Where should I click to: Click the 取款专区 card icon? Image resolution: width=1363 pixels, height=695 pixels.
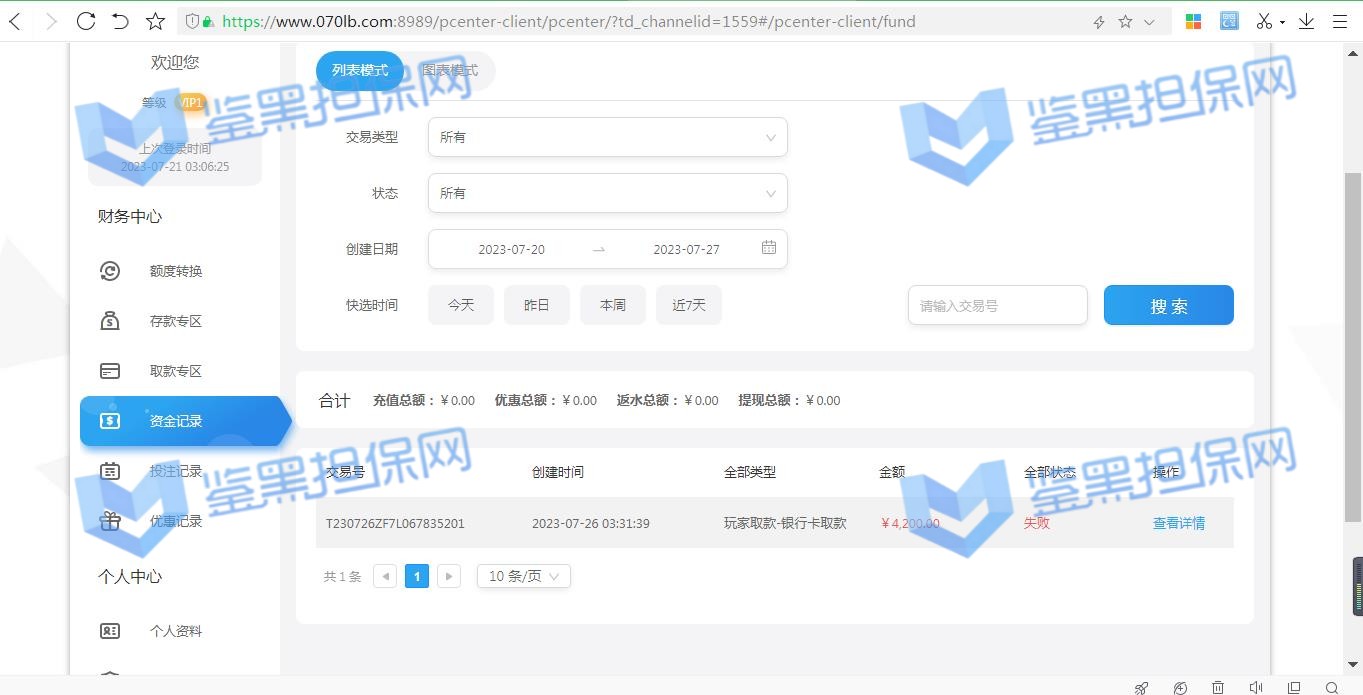(x=110, y=371)
